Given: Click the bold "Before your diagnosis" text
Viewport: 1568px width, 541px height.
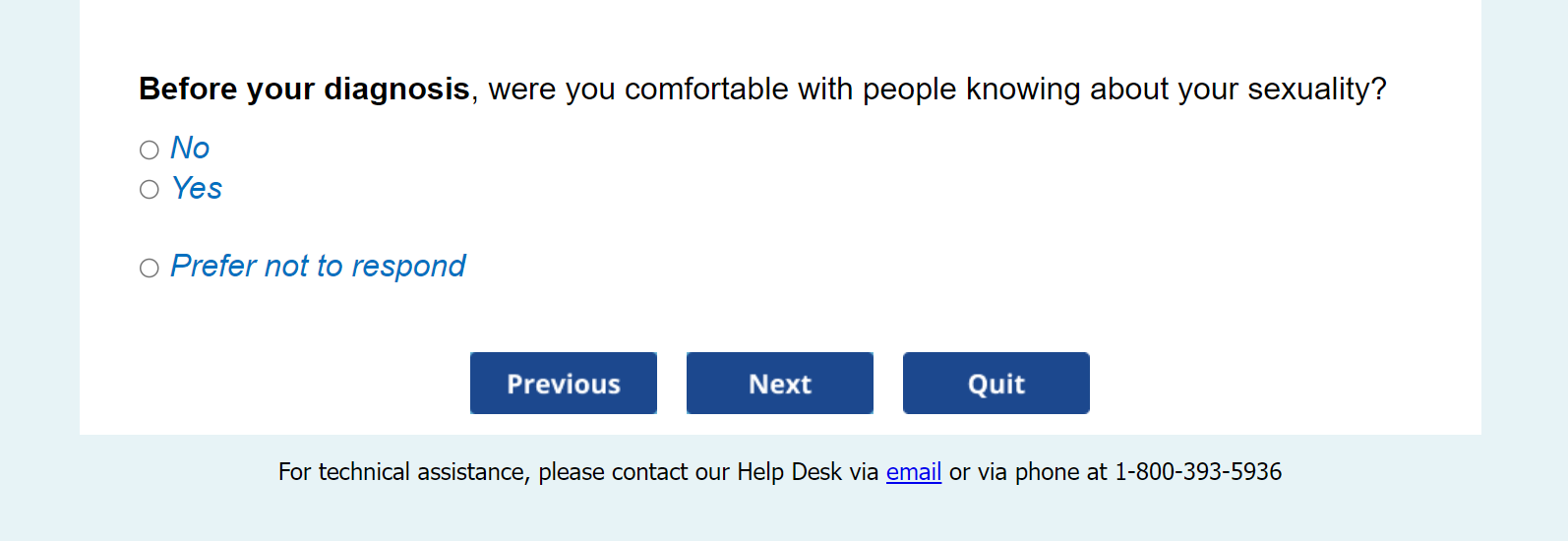Looking at the screenshot, I should pos(304,89).
